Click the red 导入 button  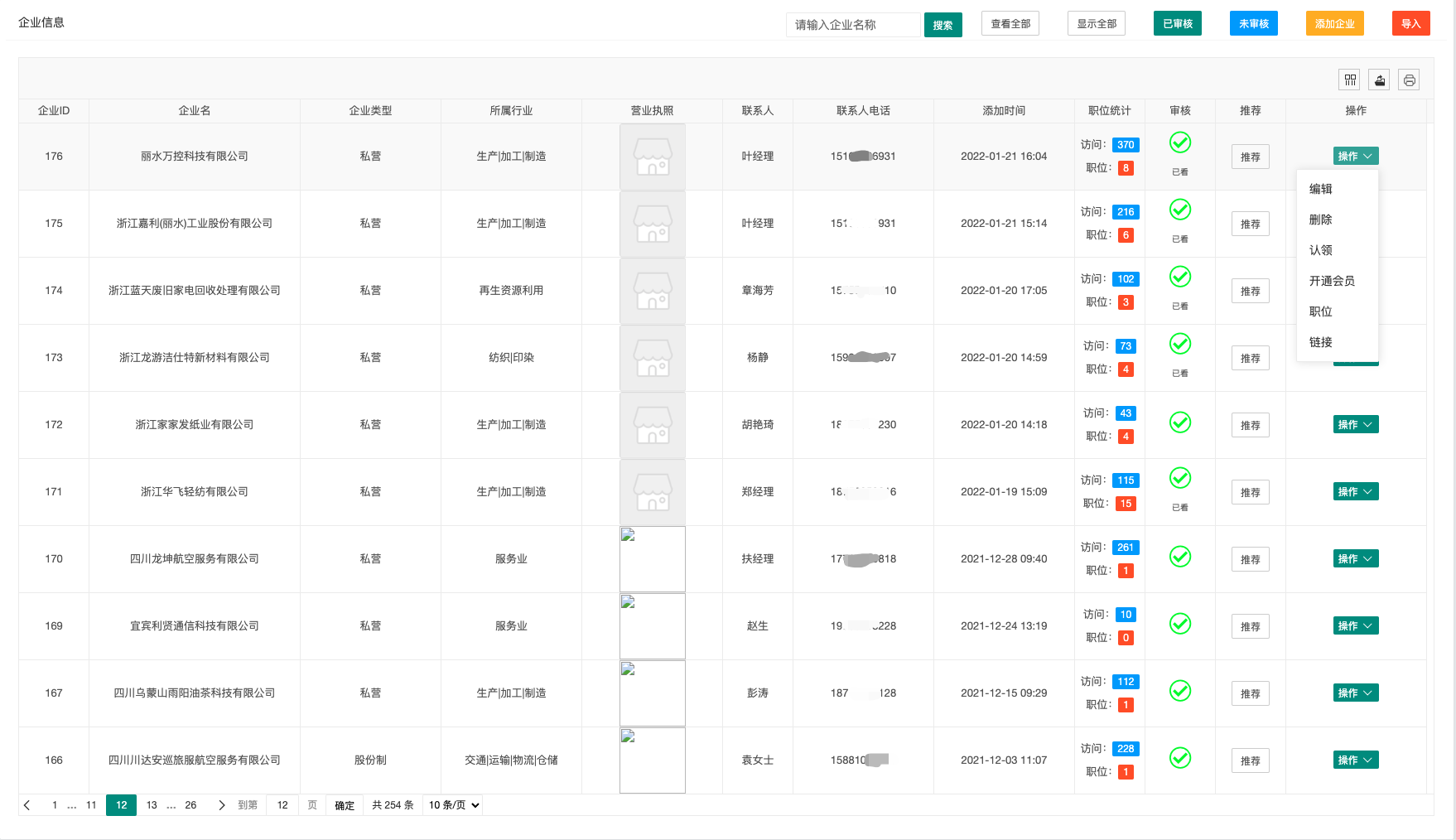(x=1411, y=23)
